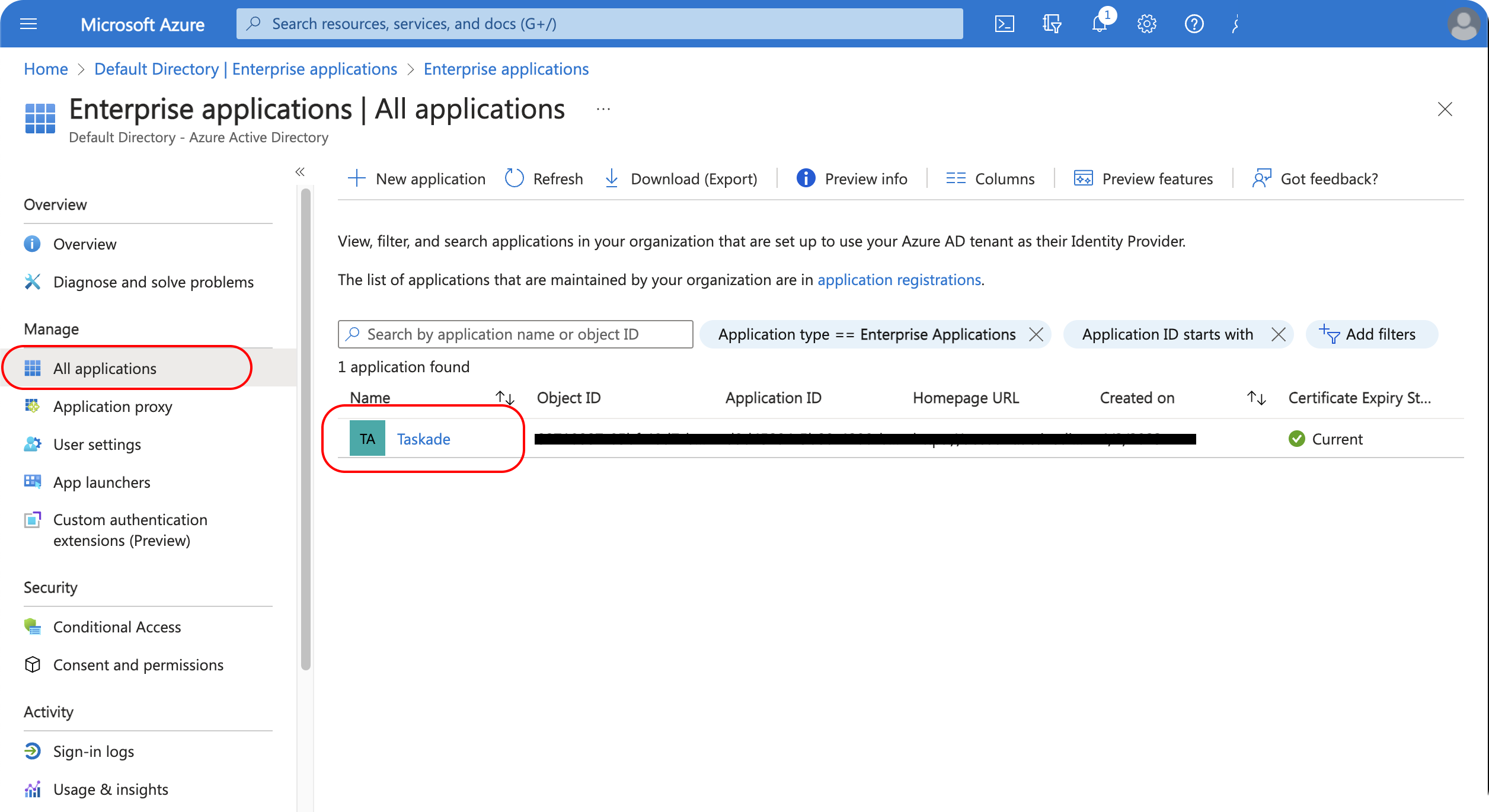The image size is (1489, 812).
Task: Sort by Created on column arrows
Action: pyautogui.click(x=1256, y=398)
